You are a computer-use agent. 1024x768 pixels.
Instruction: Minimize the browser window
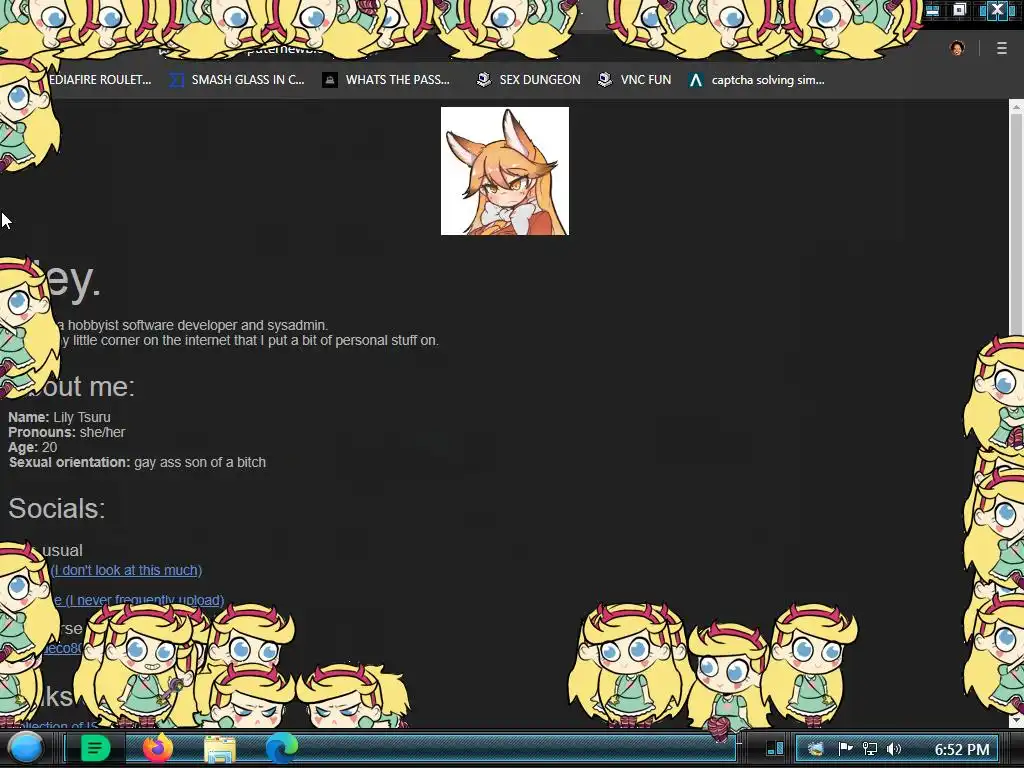pos(933,10)
